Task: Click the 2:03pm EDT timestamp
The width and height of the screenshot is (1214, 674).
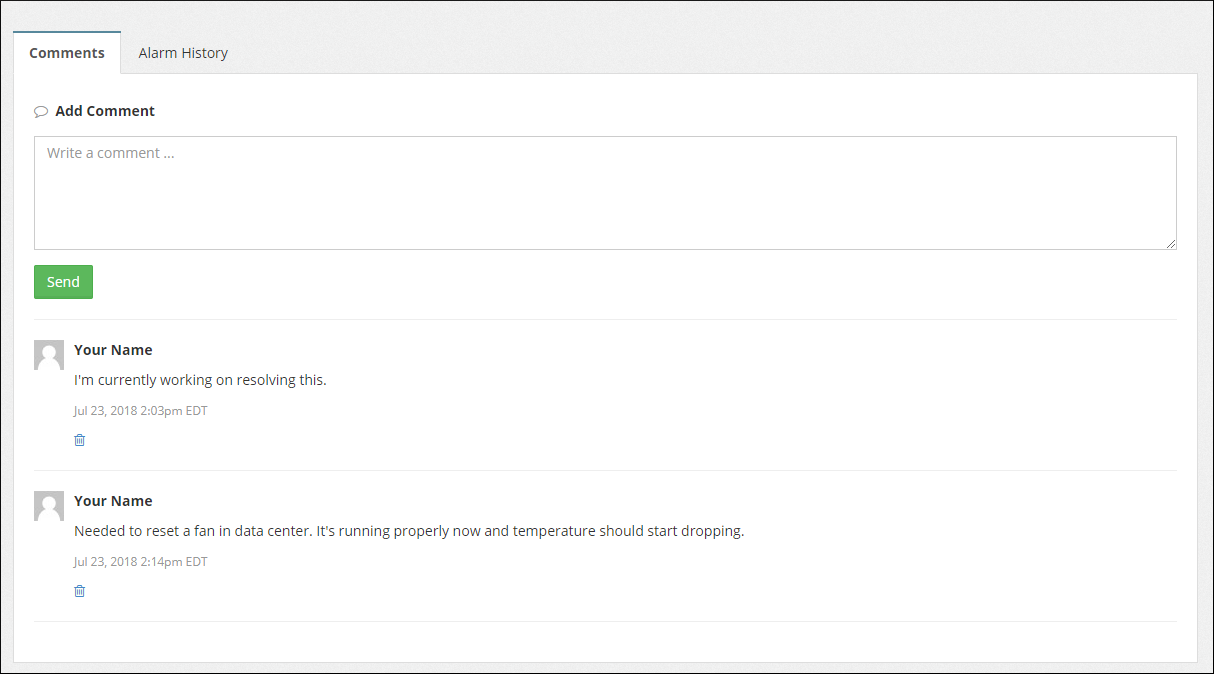Action: pos(140,411)
